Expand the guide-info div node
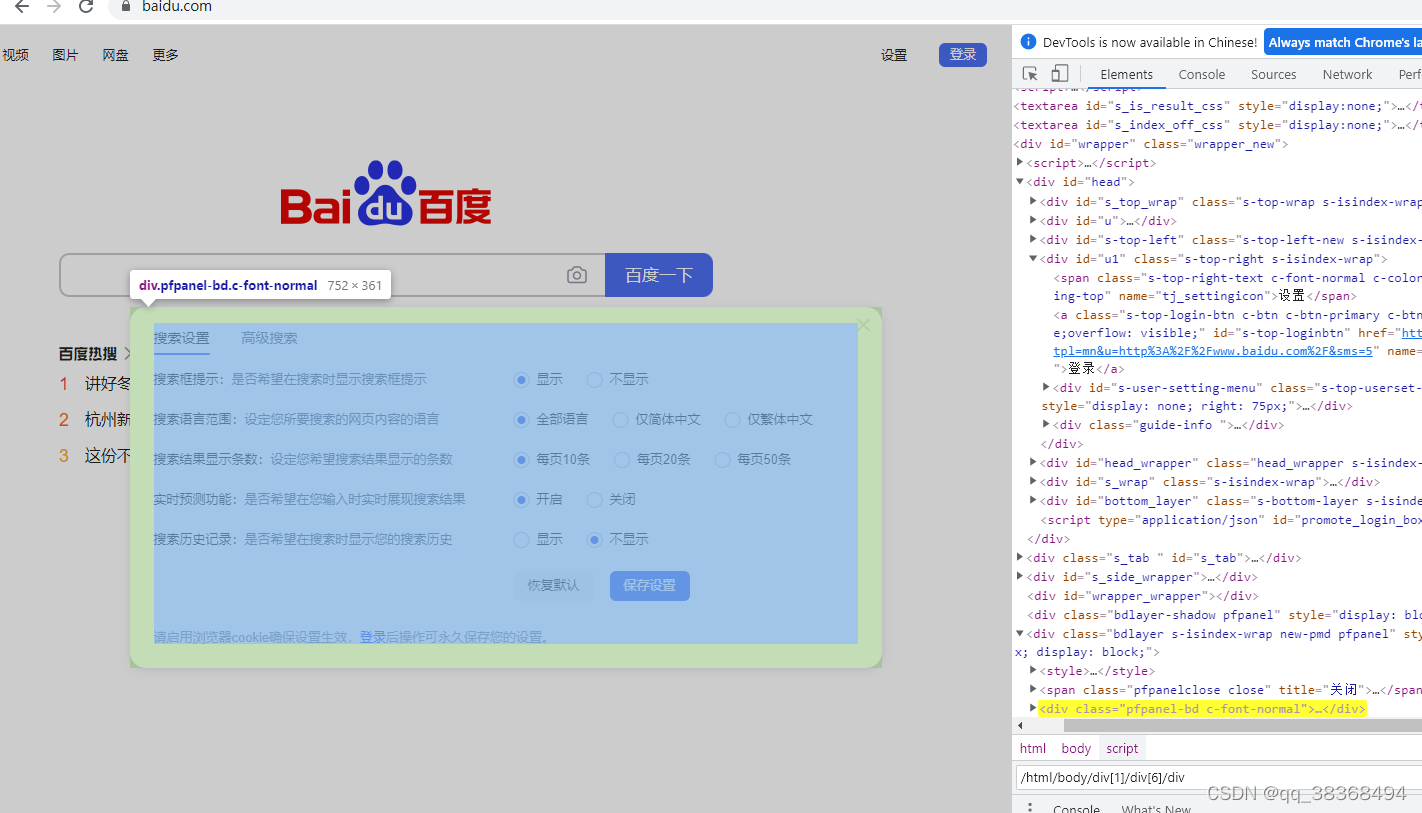This screenshot has height=813, width=1422. pyautogui.click(x=1047, y=425)
